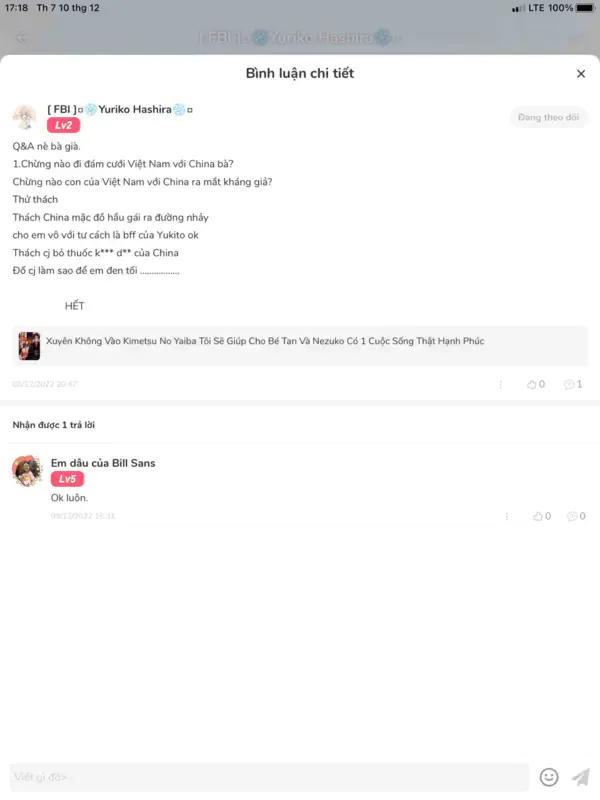Tap the Em dâu của Bill Sans username
This screenshot has height=800, width=600.
[x=103, y=463]
